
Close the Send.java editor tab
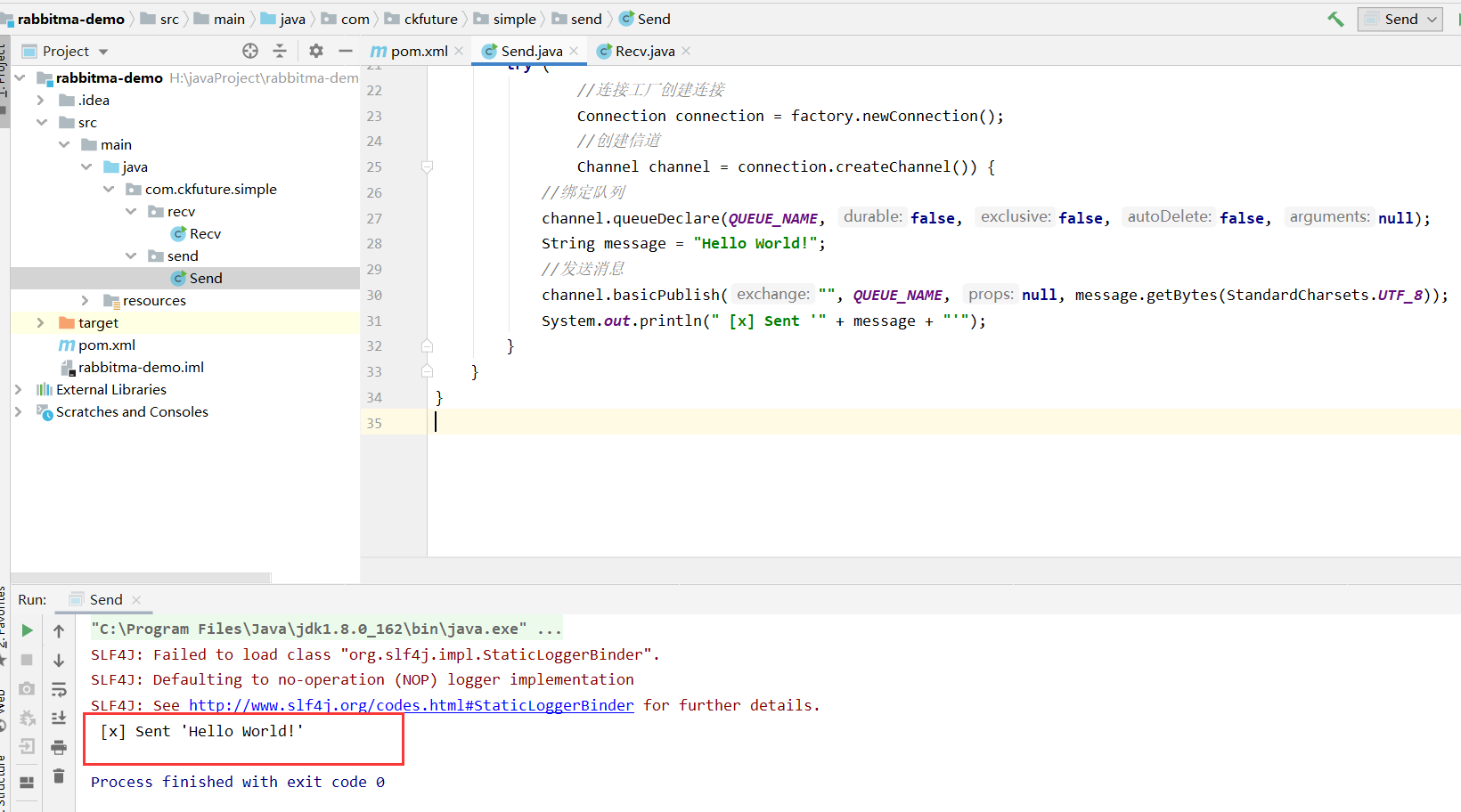coord(574,51)
